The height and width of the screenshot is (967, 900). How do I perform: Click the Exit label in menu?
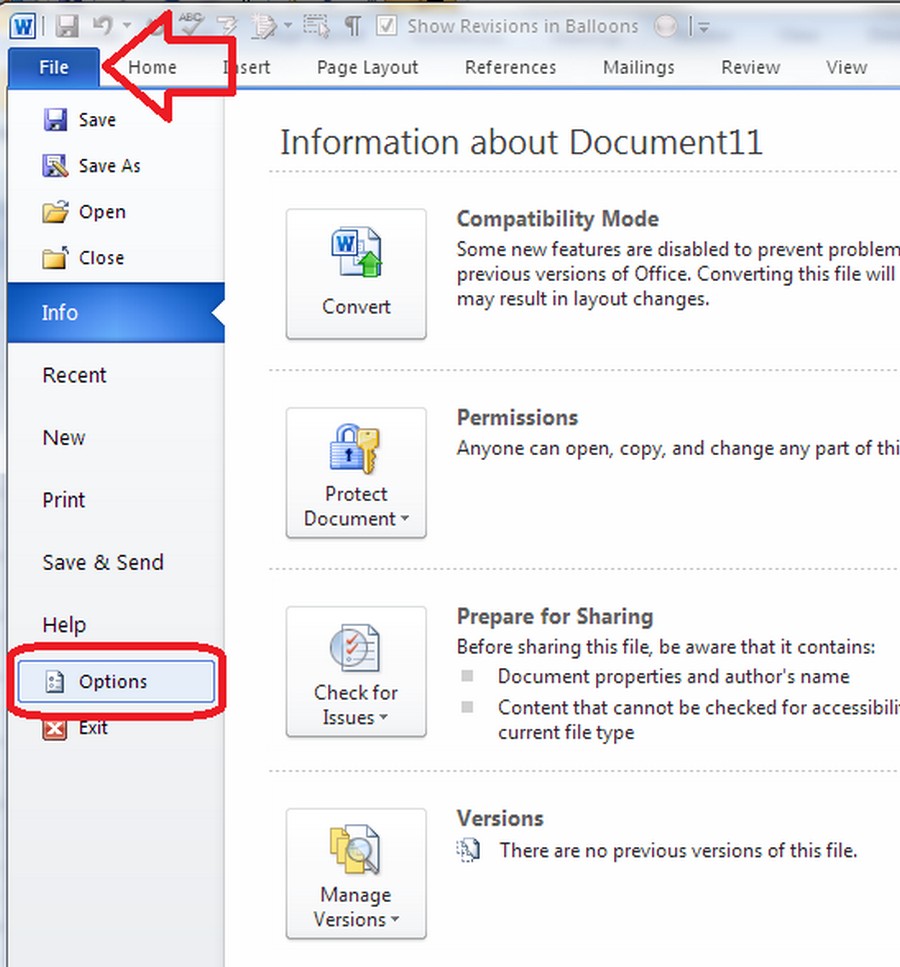[x=93, y=728]
